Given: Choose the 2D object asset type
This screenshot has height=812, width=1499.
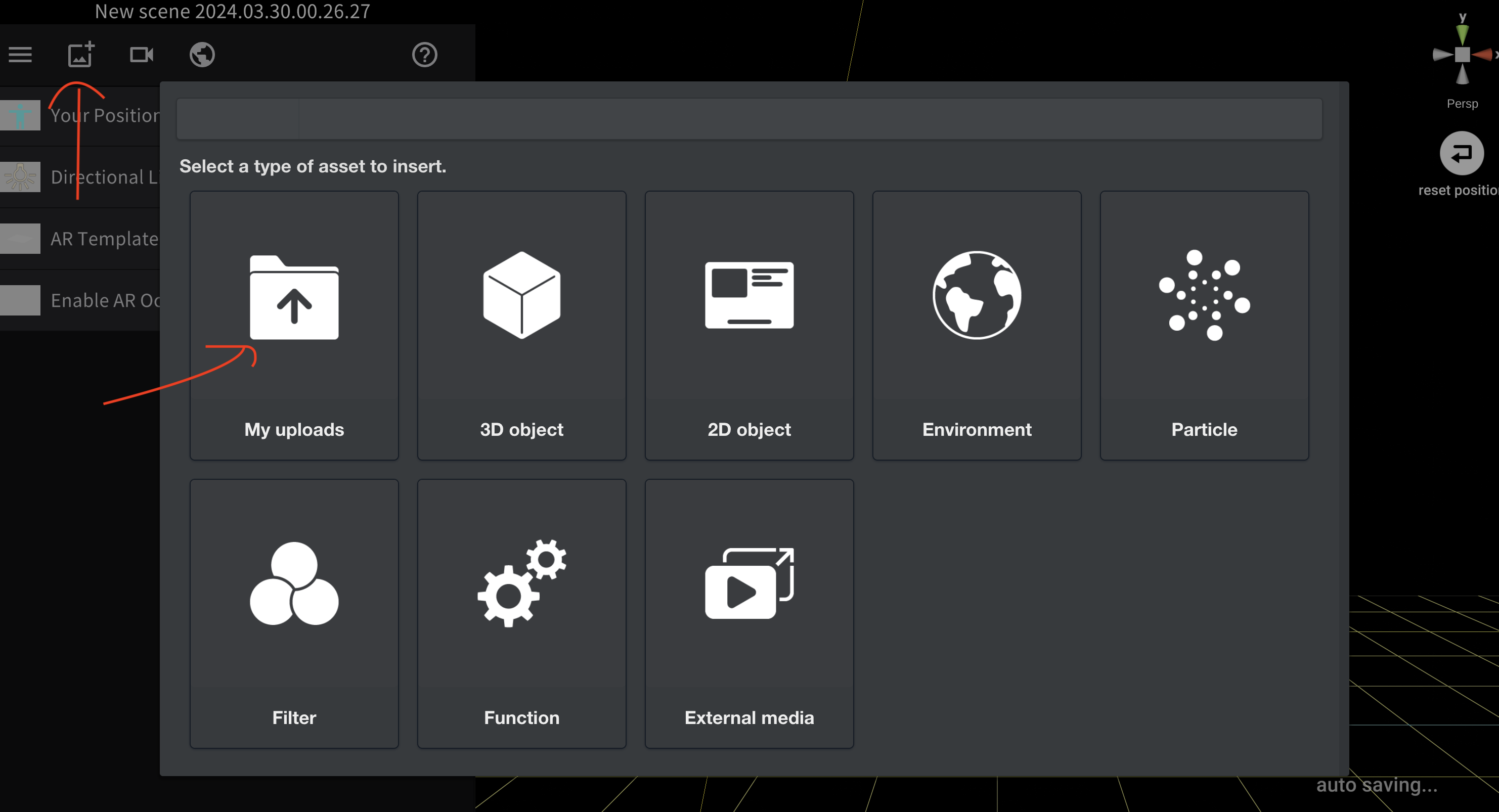Looking at the screenshot, I should 749,325.
